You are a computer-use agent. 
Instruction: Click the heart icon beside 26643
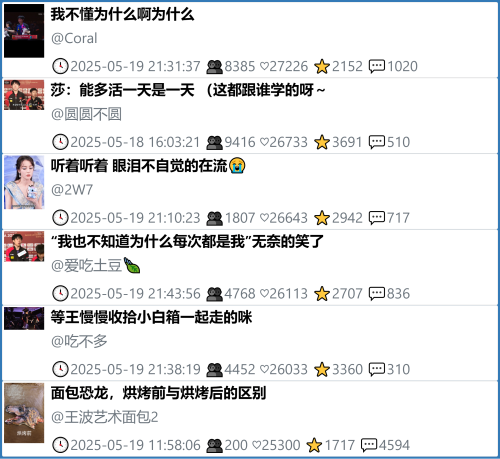click(264, 218)
